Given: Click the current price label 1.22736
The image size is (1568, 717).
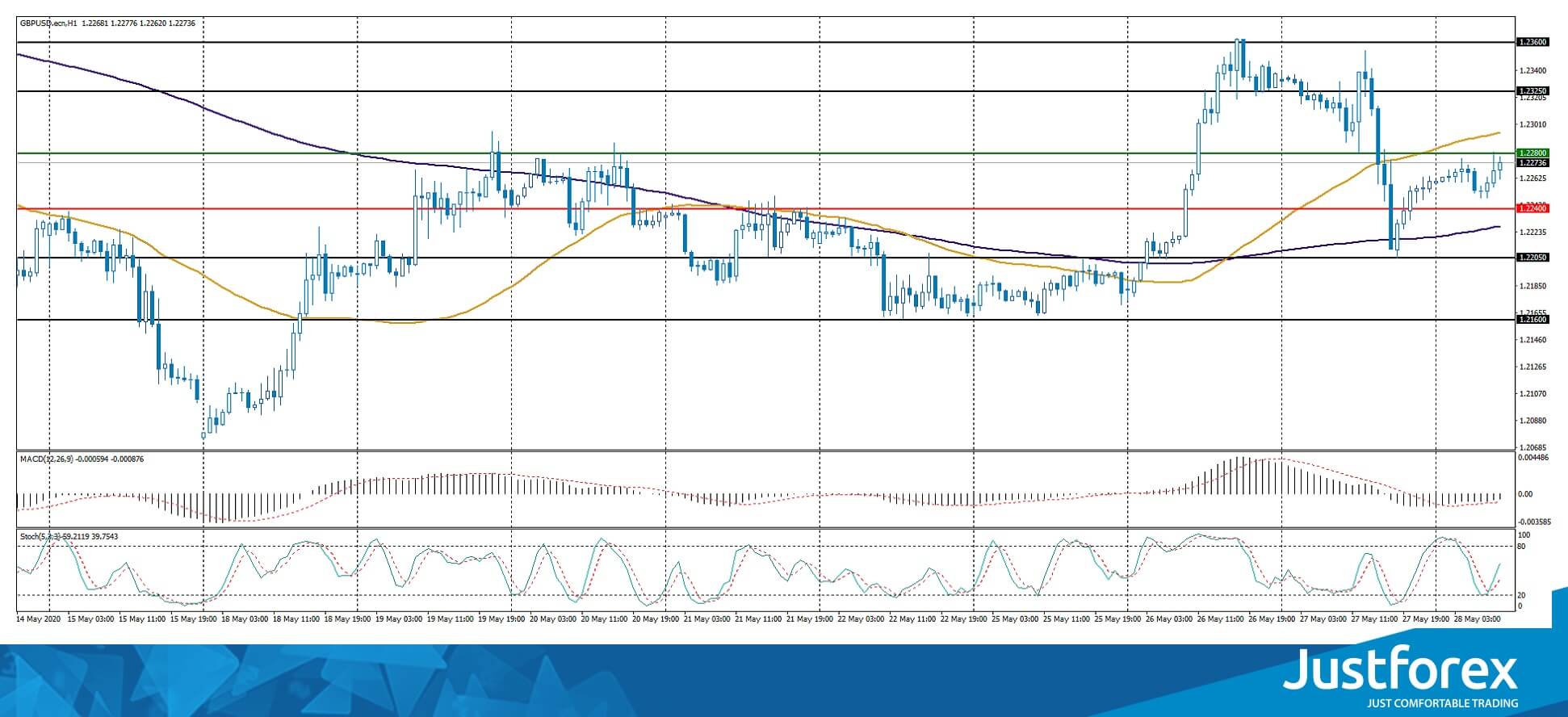Looking at the screenshot, I should click(1532, 162).
